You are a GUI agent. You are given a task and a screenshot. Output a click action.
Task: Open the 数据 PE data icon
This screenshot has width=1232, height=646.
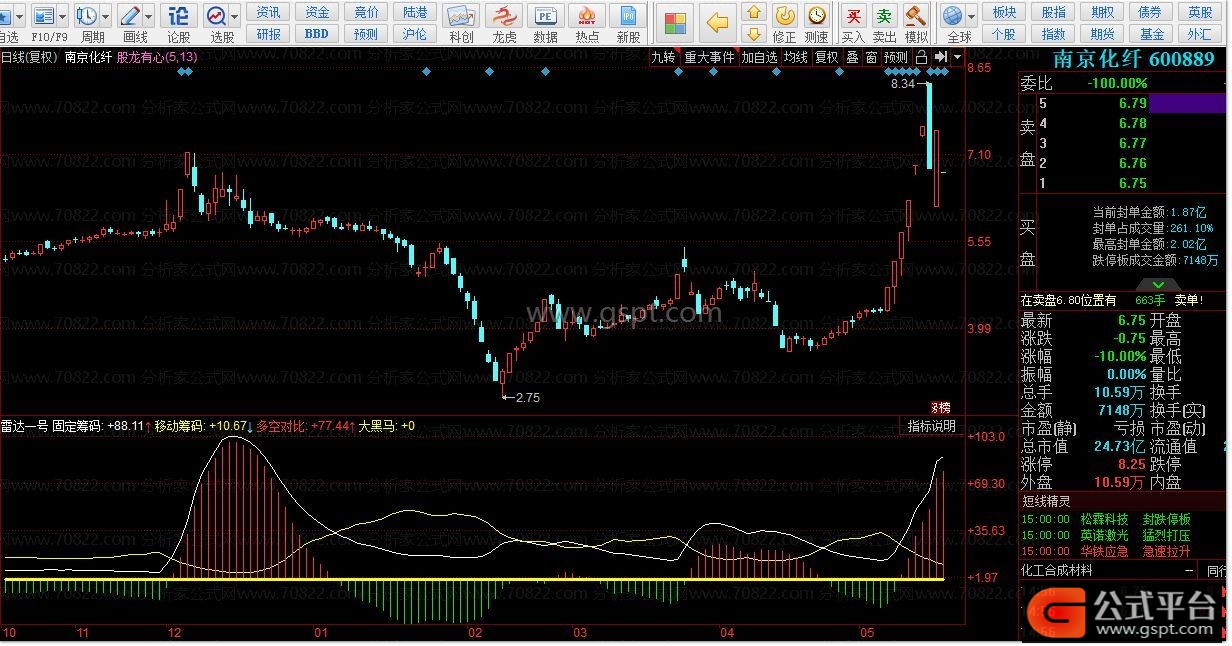click(545, 16)
